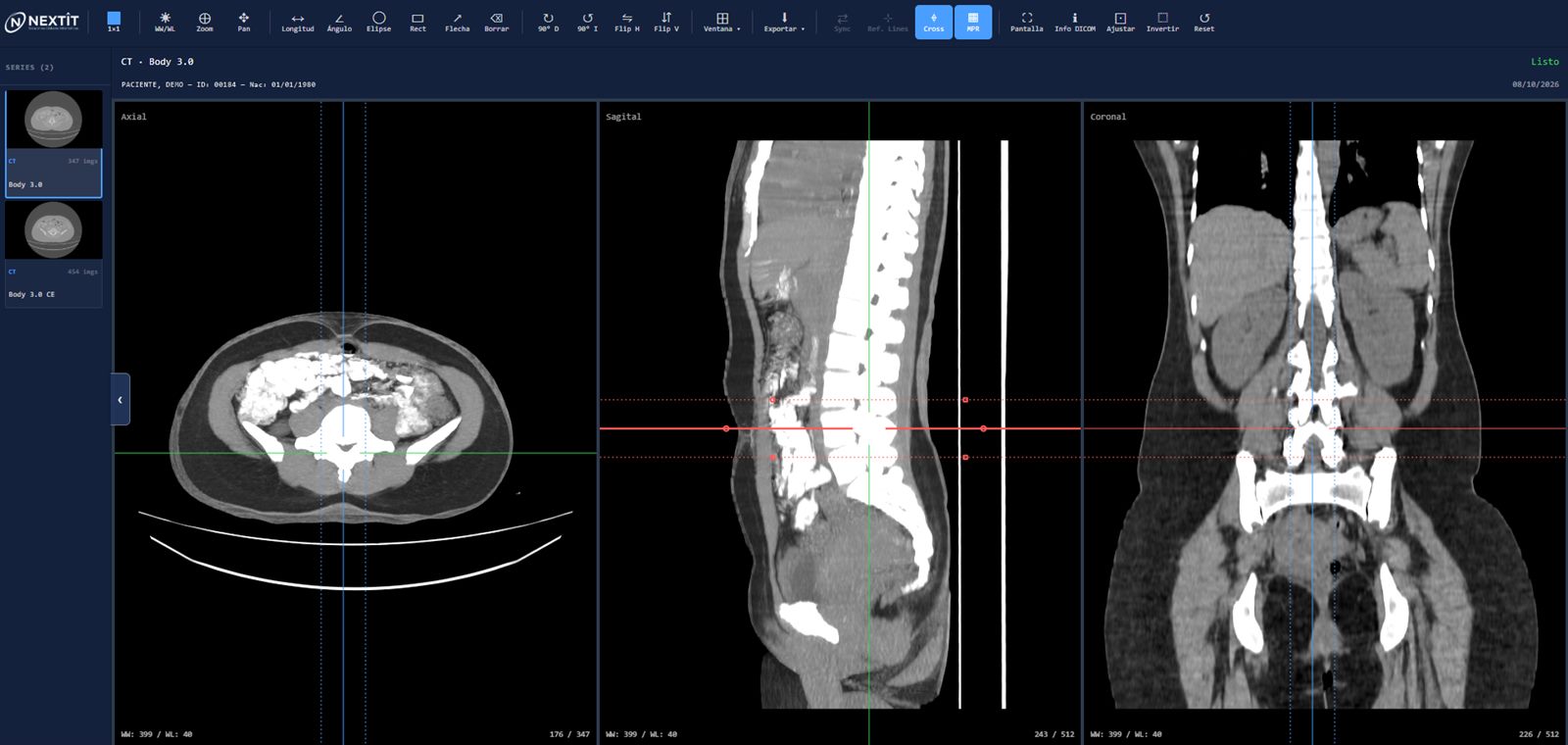Click slice counter 243 / 512
The image size is (1568, 745).
1054,734
